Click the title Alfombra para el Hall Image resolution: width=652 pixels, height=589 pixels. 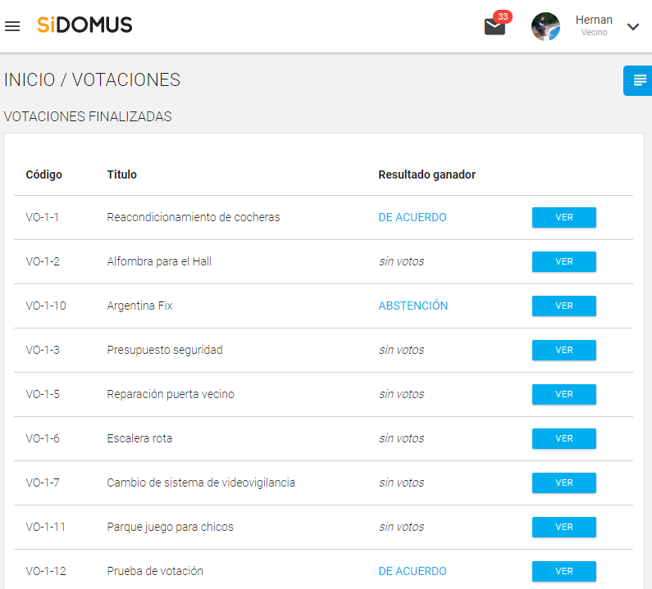[159, 262]
